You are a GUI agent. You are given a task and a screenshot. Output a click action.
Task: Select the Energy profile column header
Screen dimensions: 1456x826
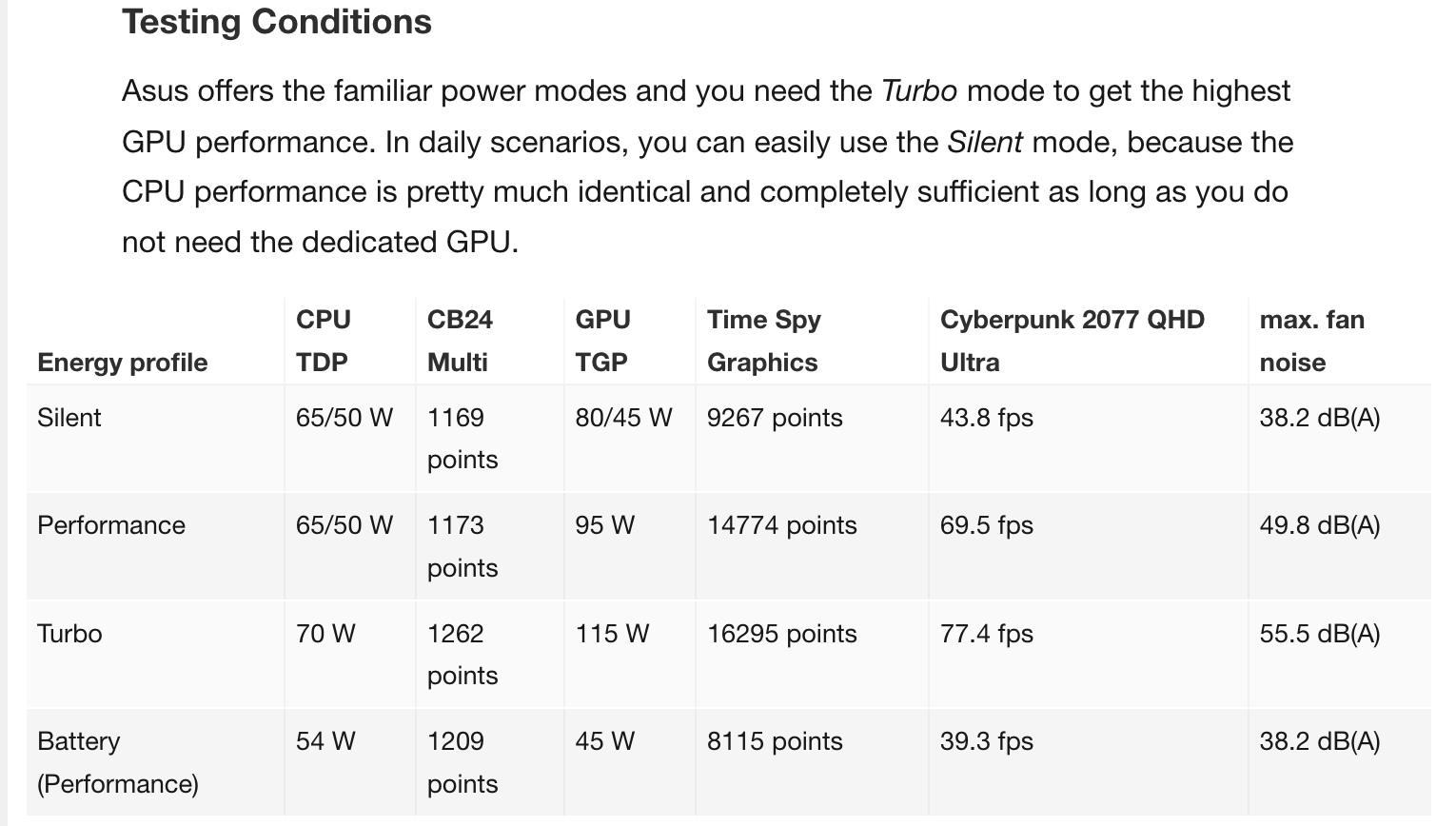pyautogui.click(x=122, y=363)
